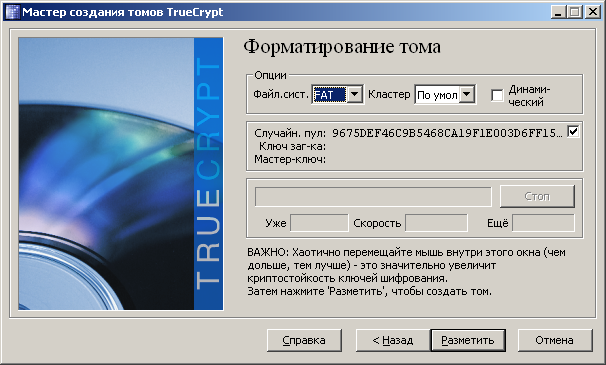
Task: Expand the Кластер size dropdown
Action: [445, 94]
